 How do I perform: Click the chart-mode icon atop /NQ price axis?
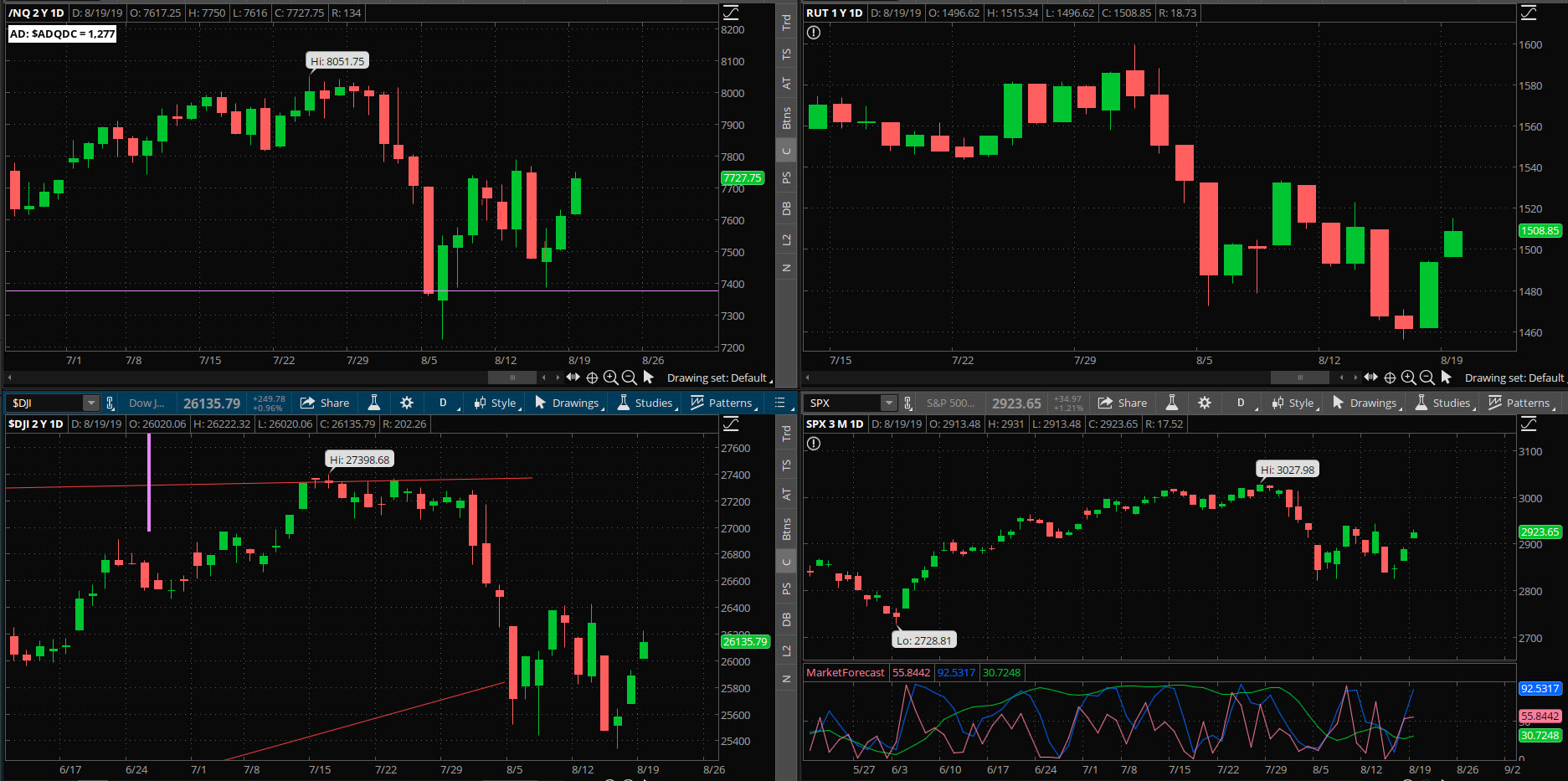coord(731,13)
